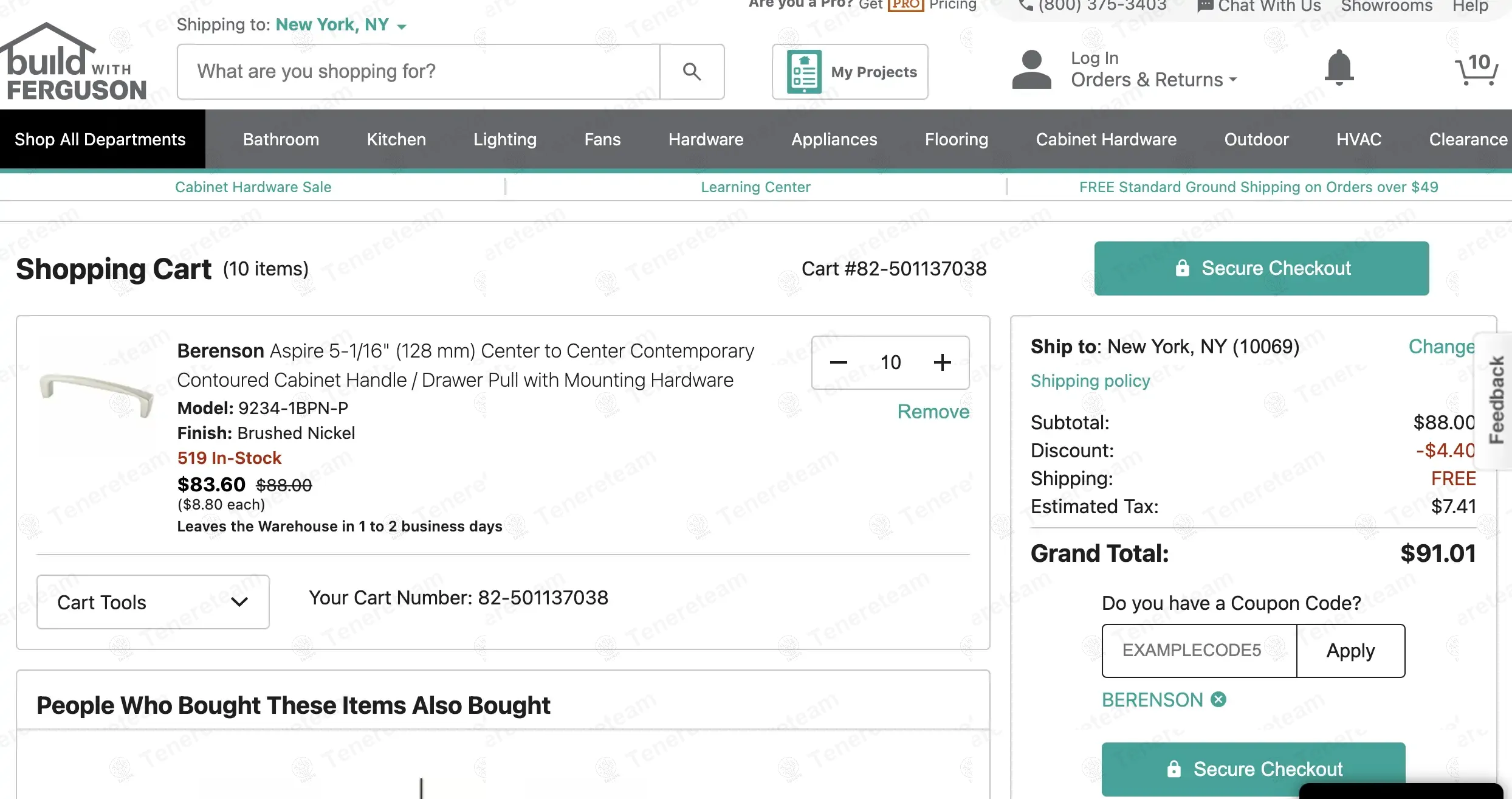
Task: Select Shop All Departments
Action: click(x=100, y=139)
